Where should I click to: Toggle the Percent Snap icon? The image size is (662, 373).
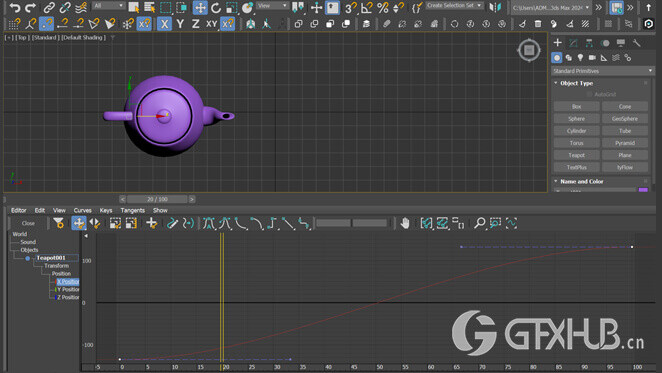tap(383, 8)
